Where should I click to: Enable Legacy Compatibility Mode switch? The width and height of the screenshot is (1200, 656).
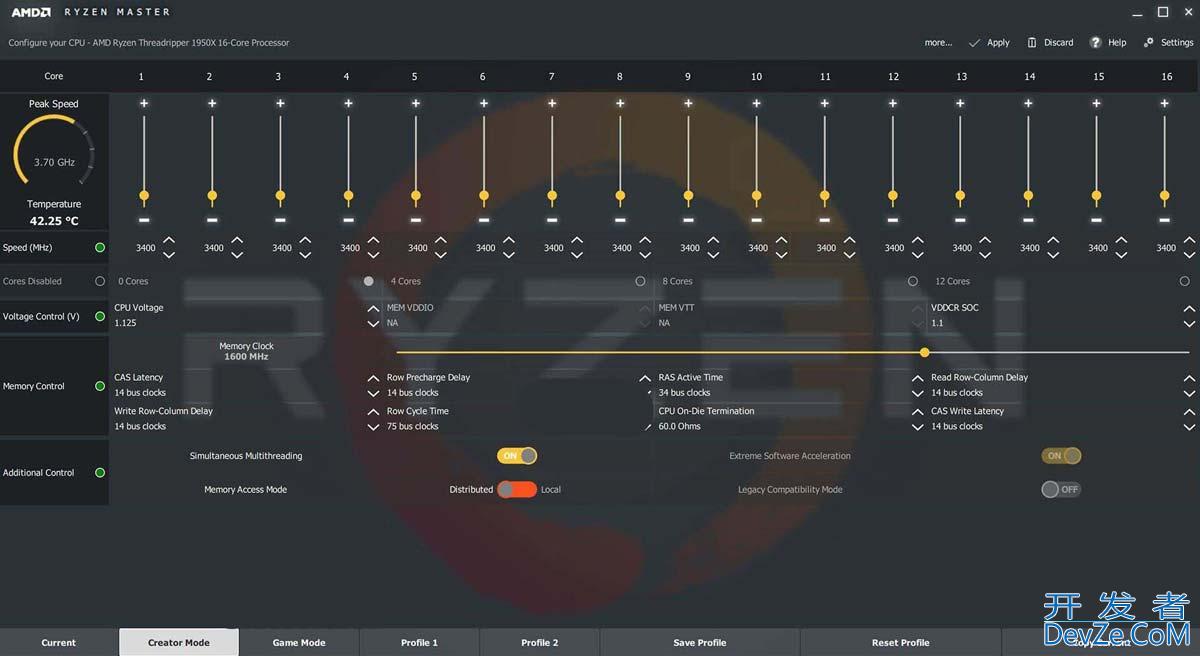click(x=1061, y=489)
